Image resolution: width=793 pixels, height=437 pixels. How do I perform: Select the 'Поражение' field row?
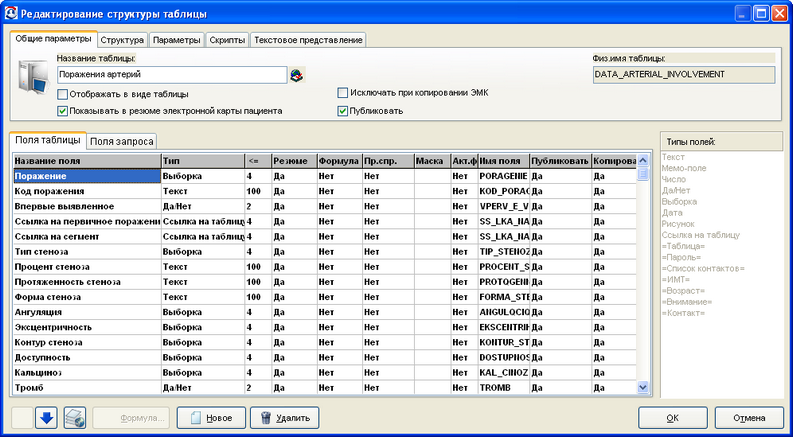(x=325, y=176)
